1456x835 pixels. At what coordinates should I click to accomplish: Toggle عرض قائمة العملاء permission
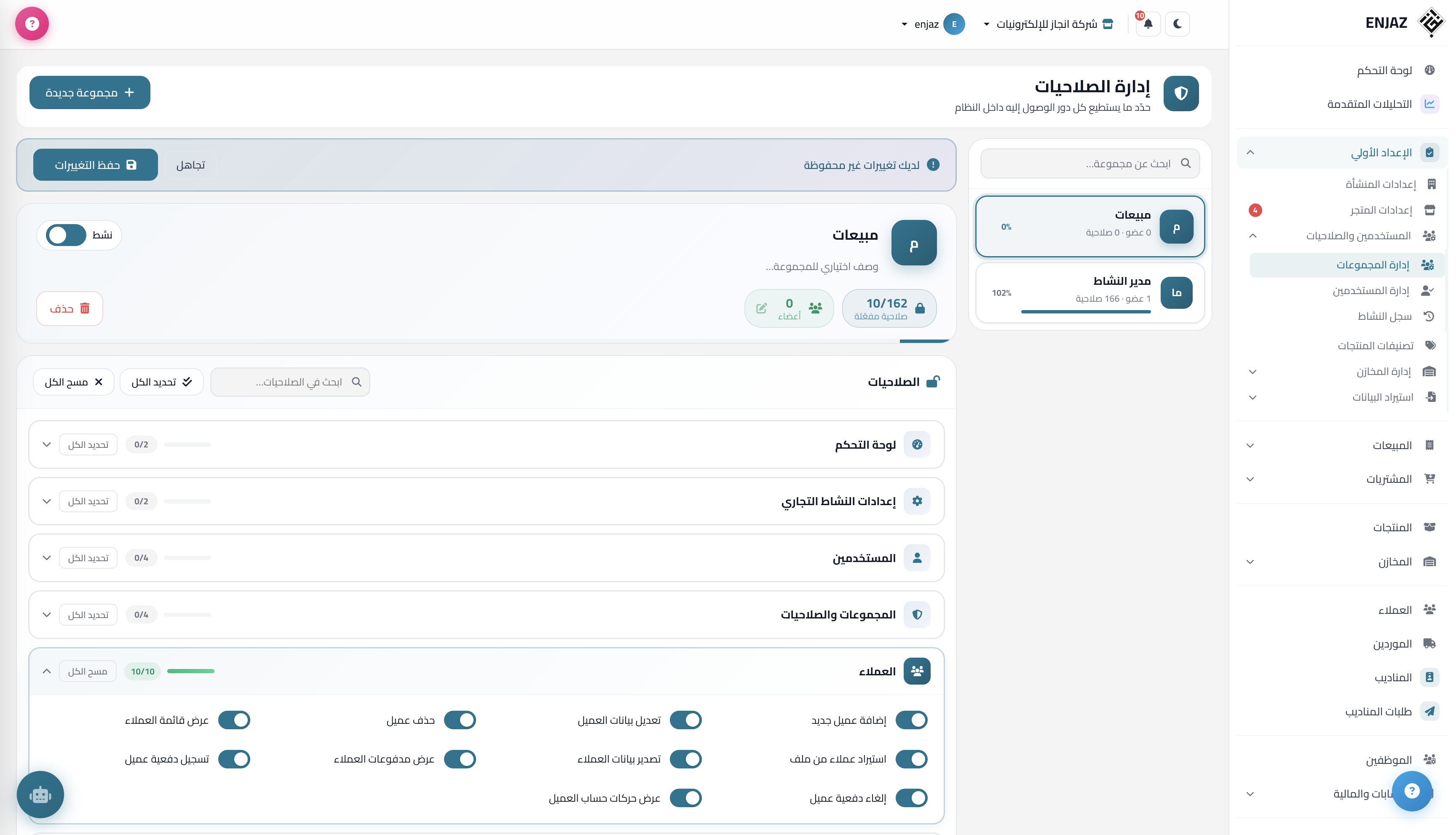point(234,720)
